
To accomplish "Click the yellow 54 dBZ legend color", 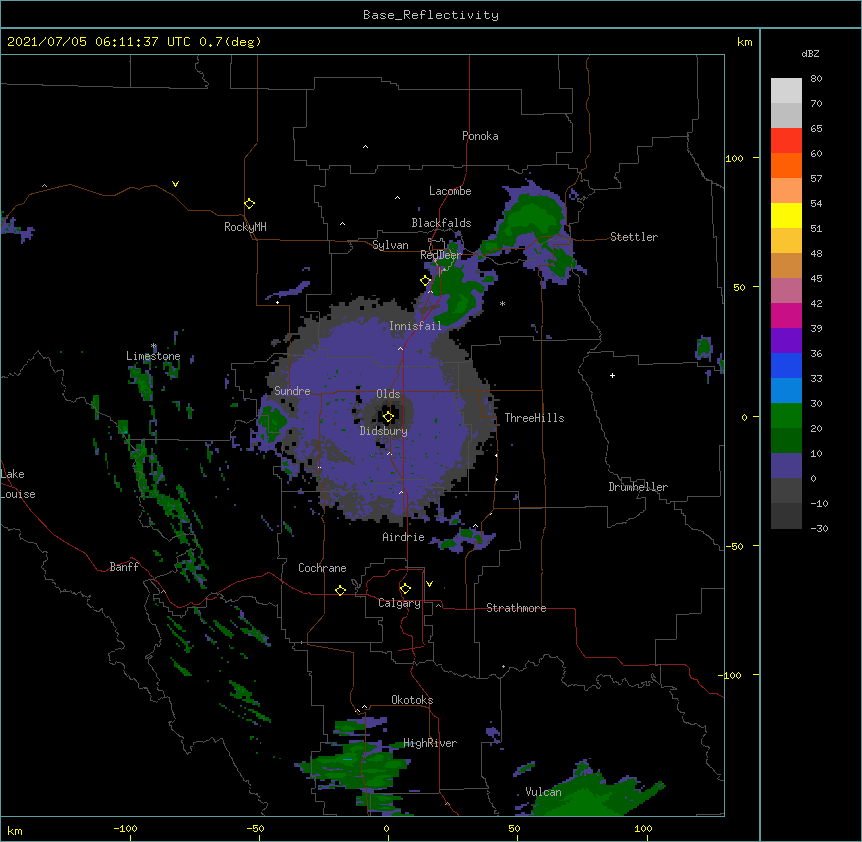I will 786,215.
